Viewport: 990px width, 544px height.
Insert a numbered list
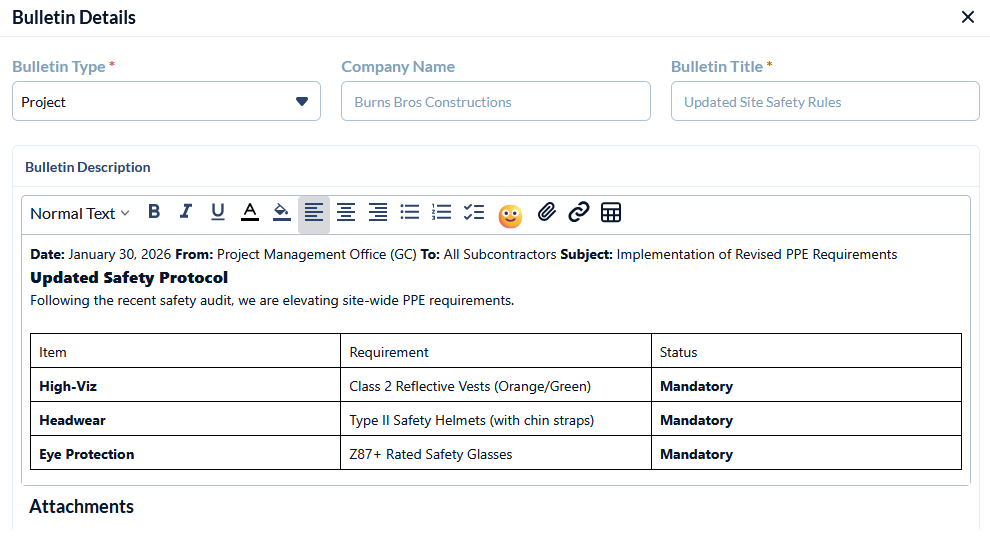(x=442, y=212)
